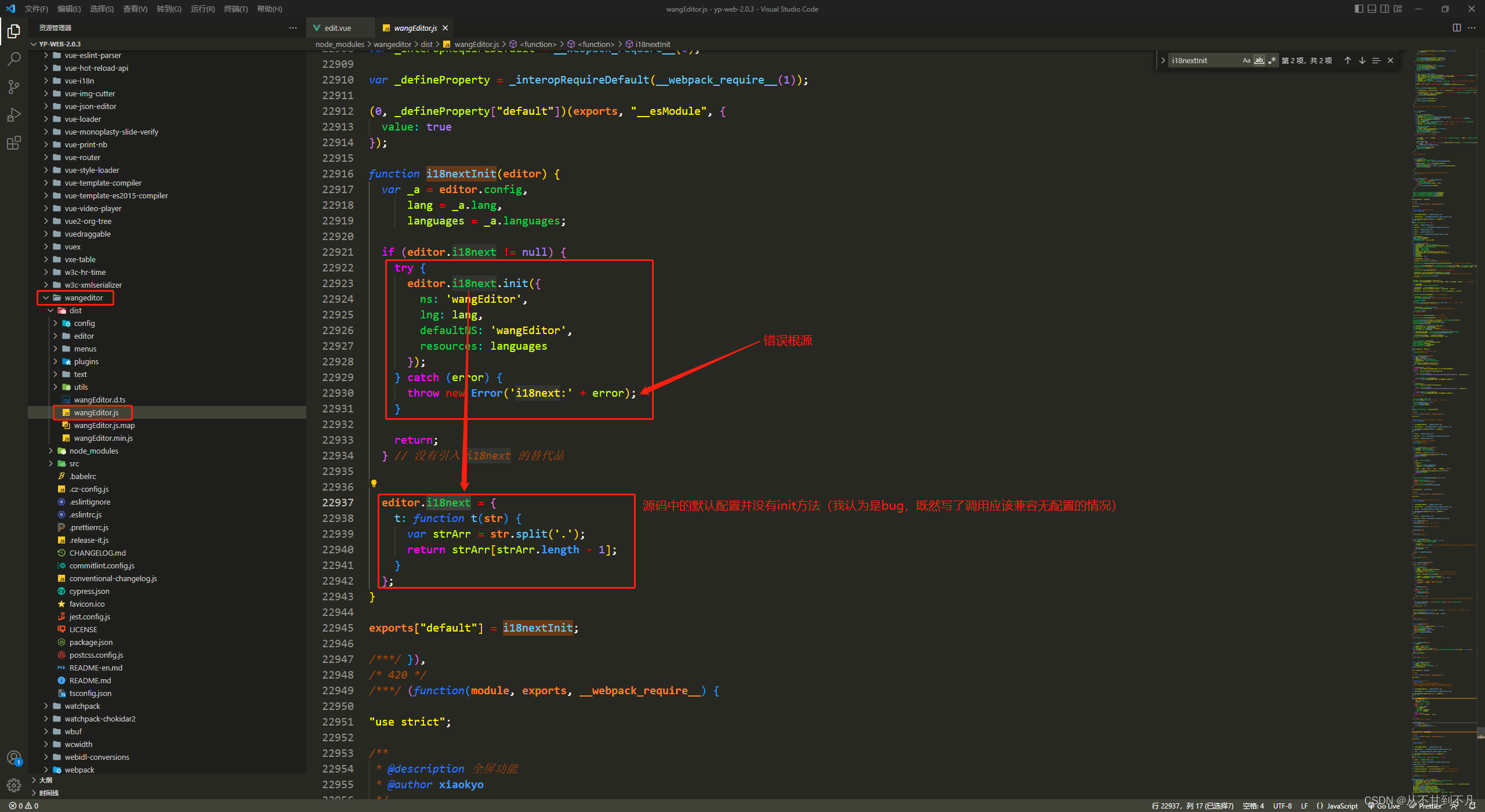Open the Extensions view

14,143
